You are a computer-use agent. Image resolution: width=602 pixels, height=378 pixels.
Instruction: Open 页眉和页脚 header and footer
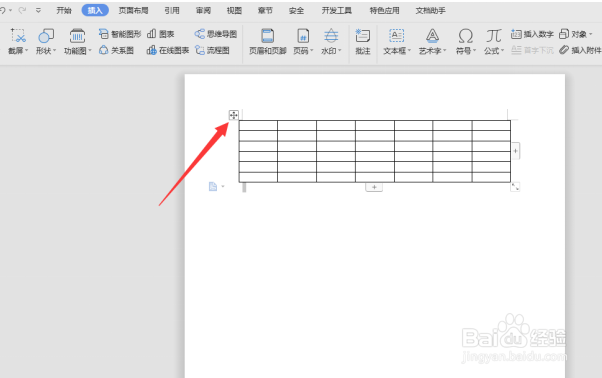pos(268,42)
